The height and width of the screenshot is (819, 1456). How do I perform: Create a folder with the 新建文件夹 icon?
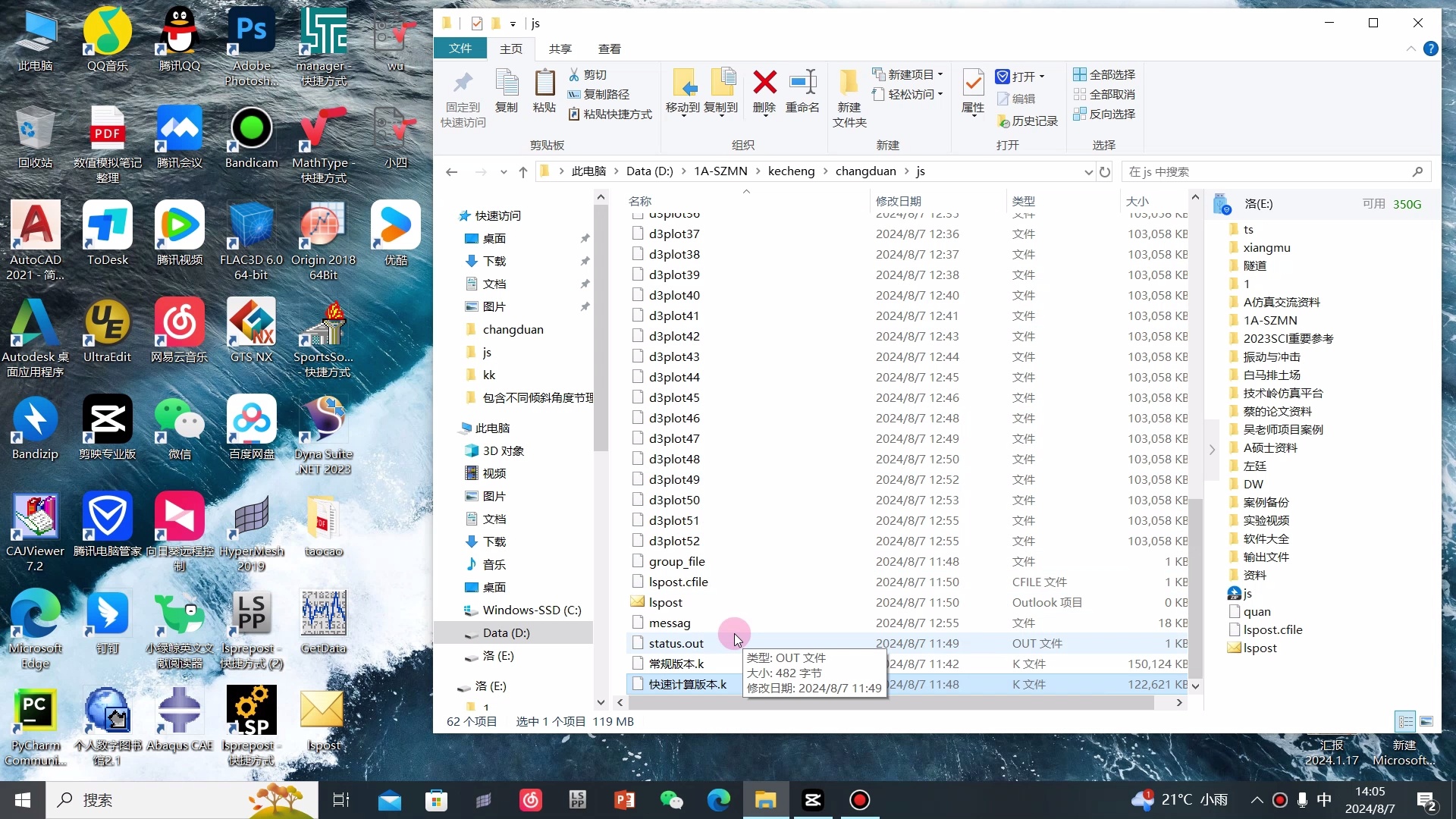[849, 83]
